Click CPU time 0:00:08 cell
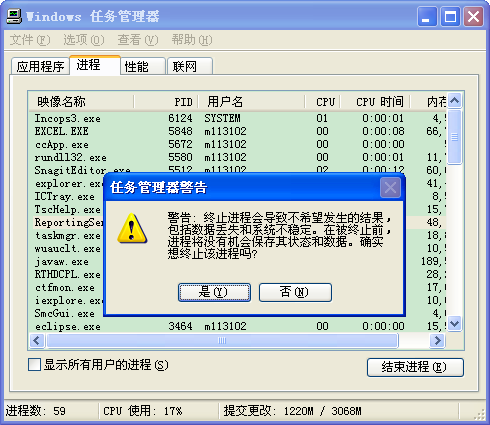Image resolution: width=490 pixels, height=425 pixels. 383,131
